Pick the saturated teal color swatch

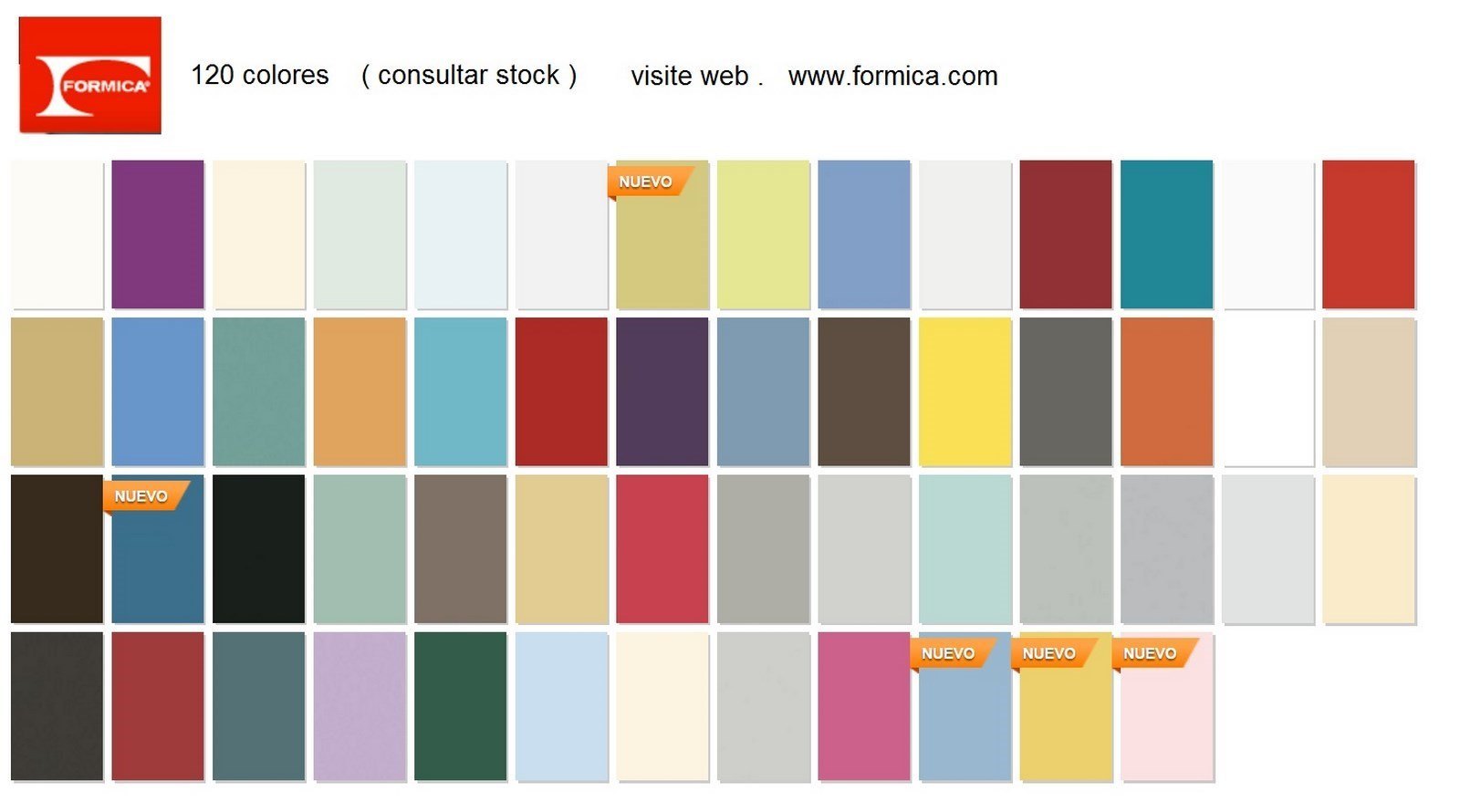coord(1166,234)
